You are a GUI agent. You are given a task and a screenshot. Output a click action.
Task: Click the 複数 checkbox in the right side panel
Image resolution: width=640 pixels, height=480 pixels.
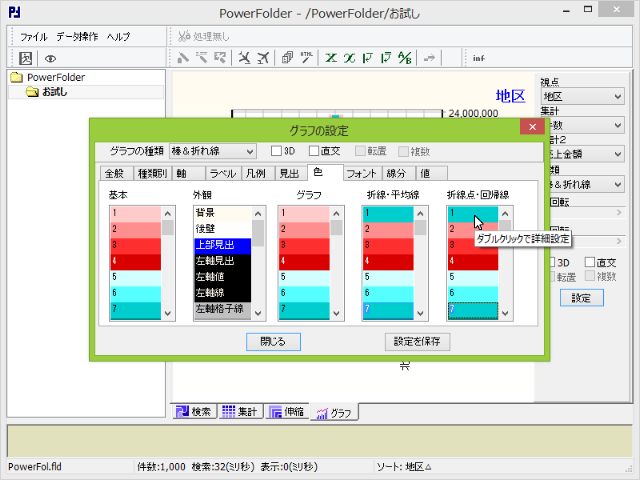[x=590, y=276]
